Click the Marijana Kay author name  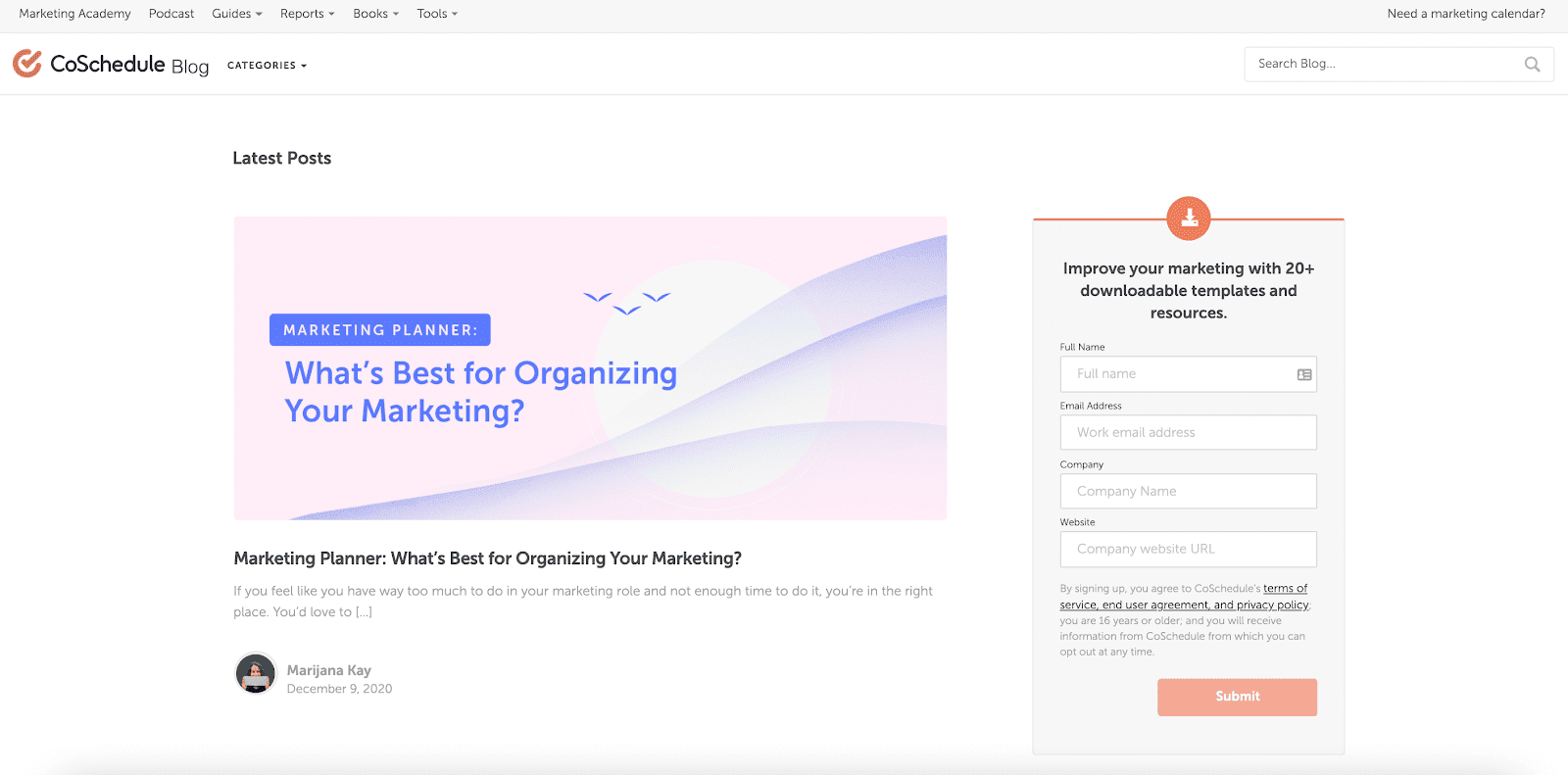pos(328,670)
